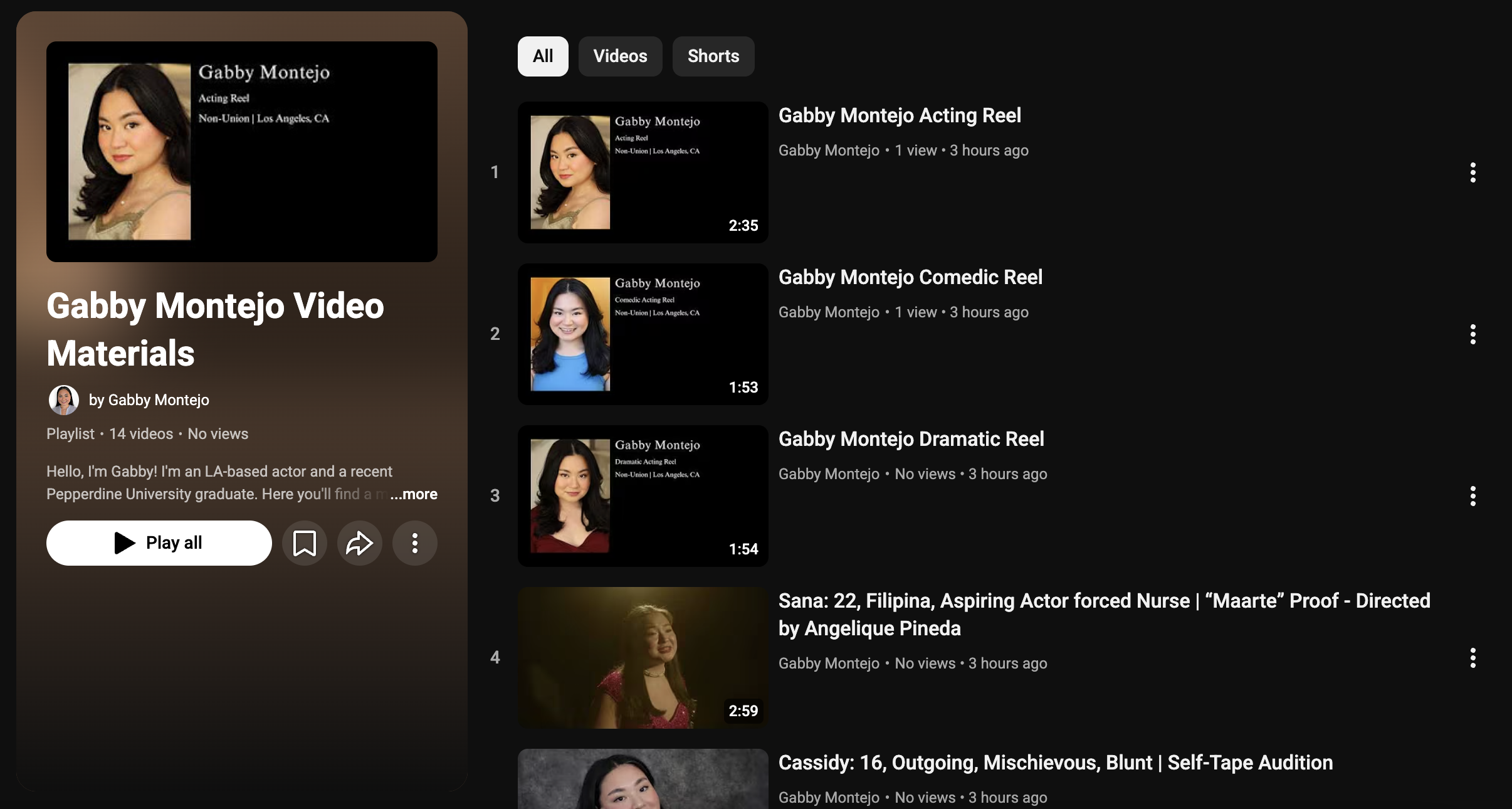Open options for Gabby Montejo Dramatic Reel

point(1473,496)
